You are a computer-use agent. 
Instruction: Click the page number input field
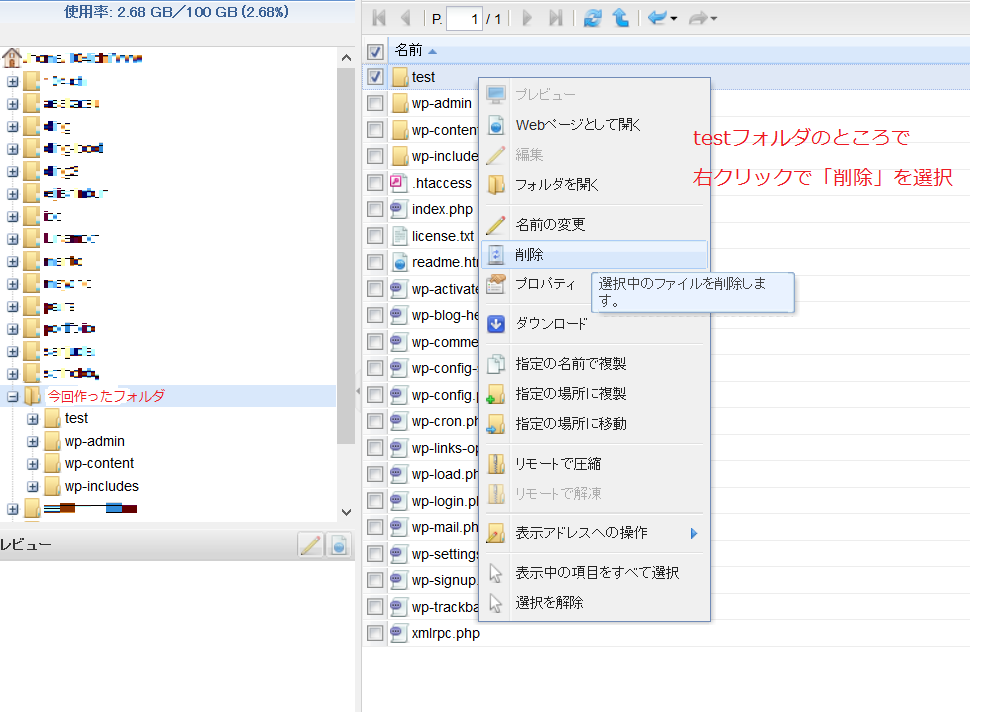[463, 18]
